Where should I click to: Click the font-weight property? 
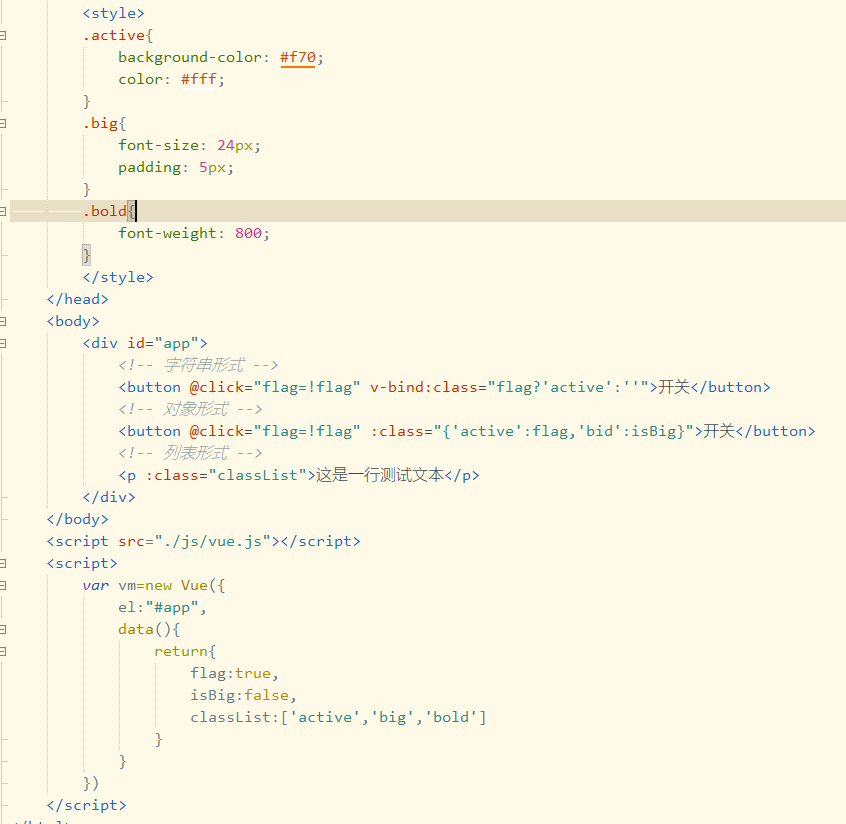[167, 233]
